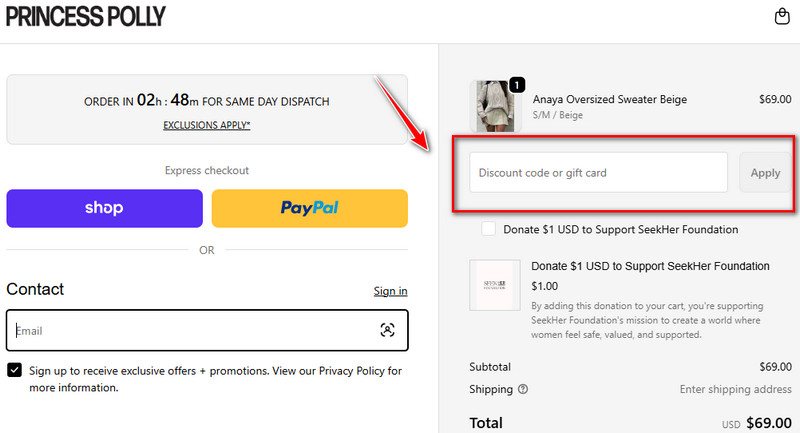Click the Express checkout heading
Screen dimensions: 800x433
pyautogui.click(x=207, y=170)
